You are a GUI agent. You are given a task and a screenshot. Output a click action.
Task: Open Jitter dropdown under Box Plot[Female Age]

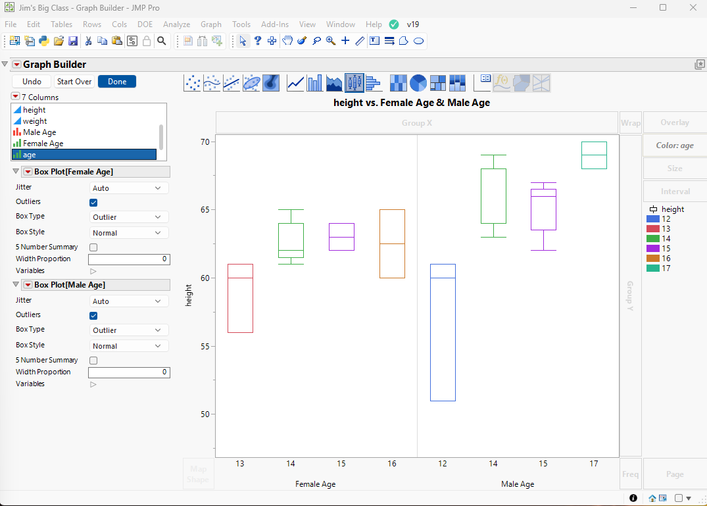tap(127, 188)
